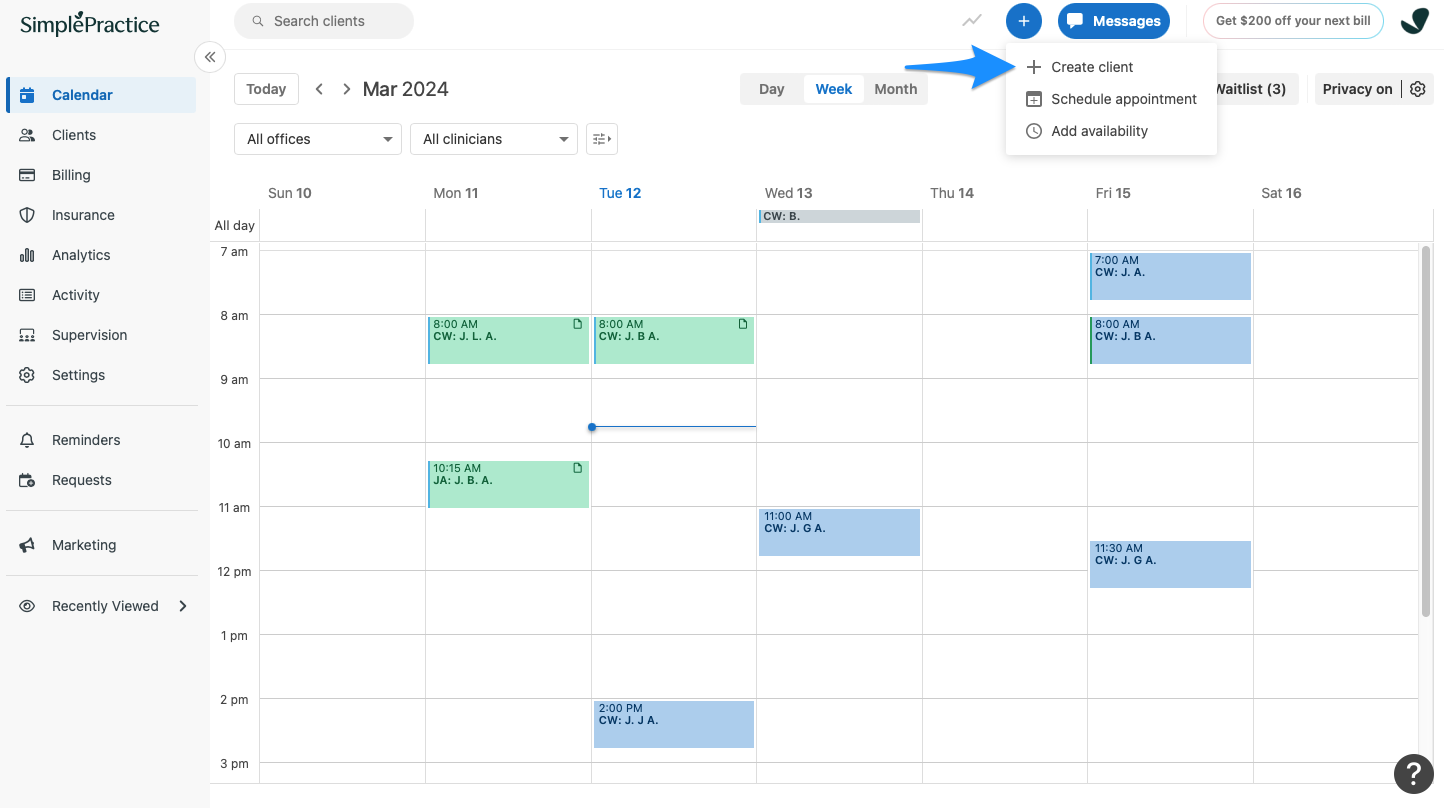Viewport: 1444px width, 808px height.
Task: Expand the Recently Viewed section
Action: click(182, 605)
